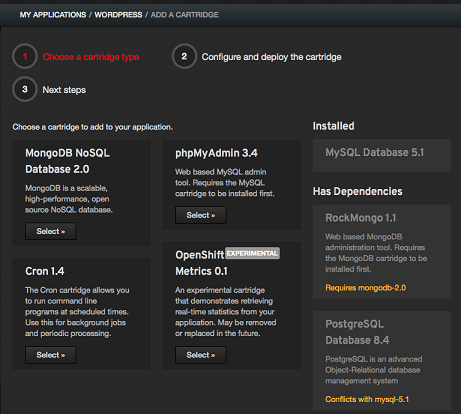
Task: Select the phpMyAdmin 3.4 cartridge
Action: (x=201, y=215)
